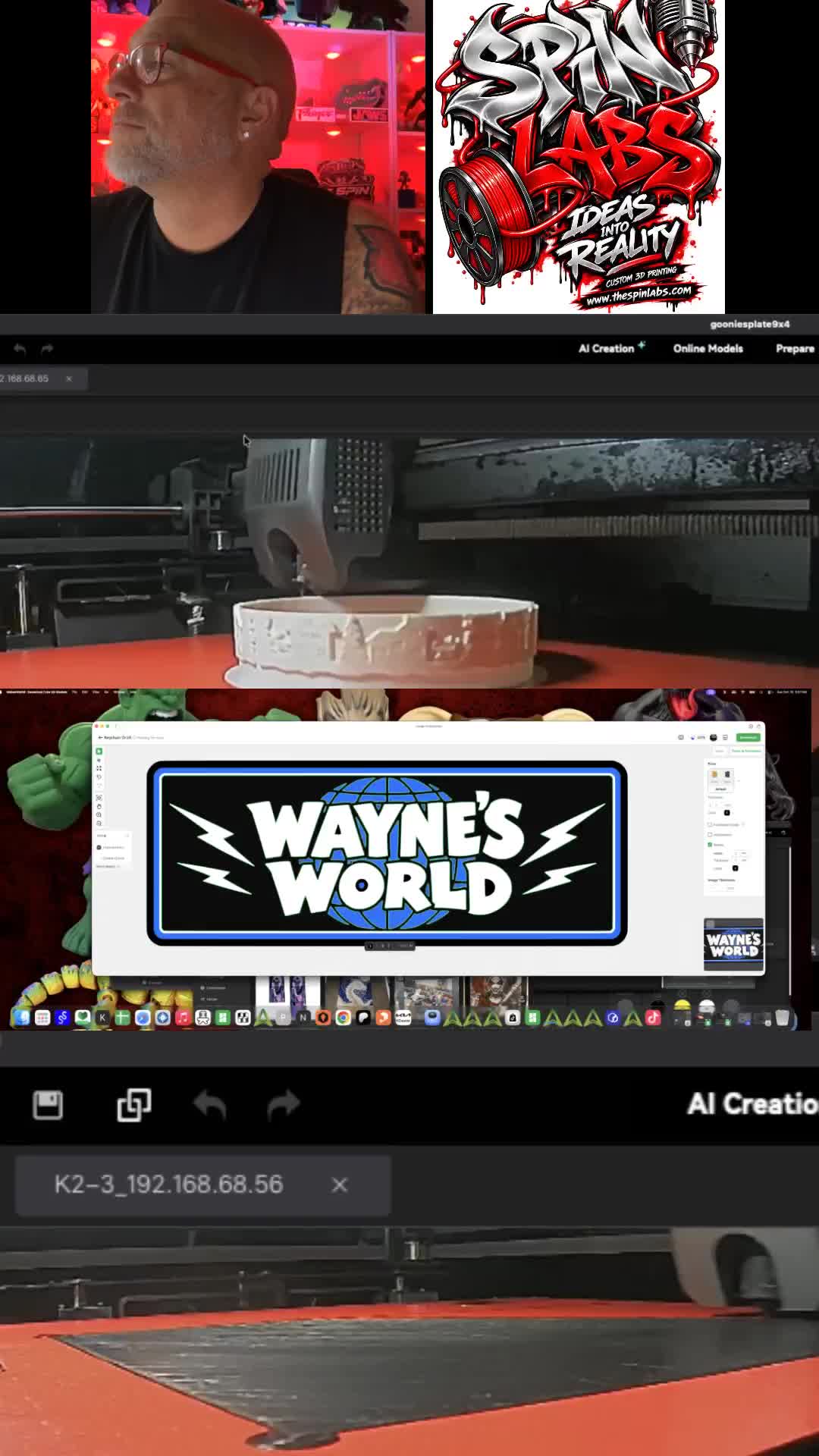The width and height of the screenshot is (819, 1456).
Task: Click the gooniesplate9x4 project title
Action: 750,324
